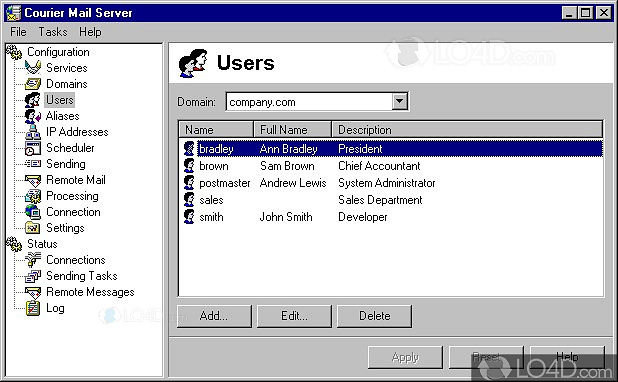Select Settings in the tree
This screenshot has width=618, height=382.
(65, 228)
